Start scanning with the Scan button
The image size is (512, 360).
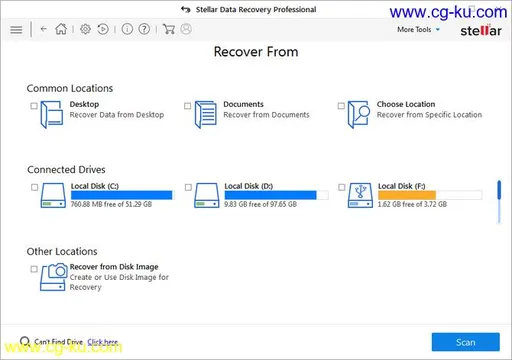coord(466,342)
